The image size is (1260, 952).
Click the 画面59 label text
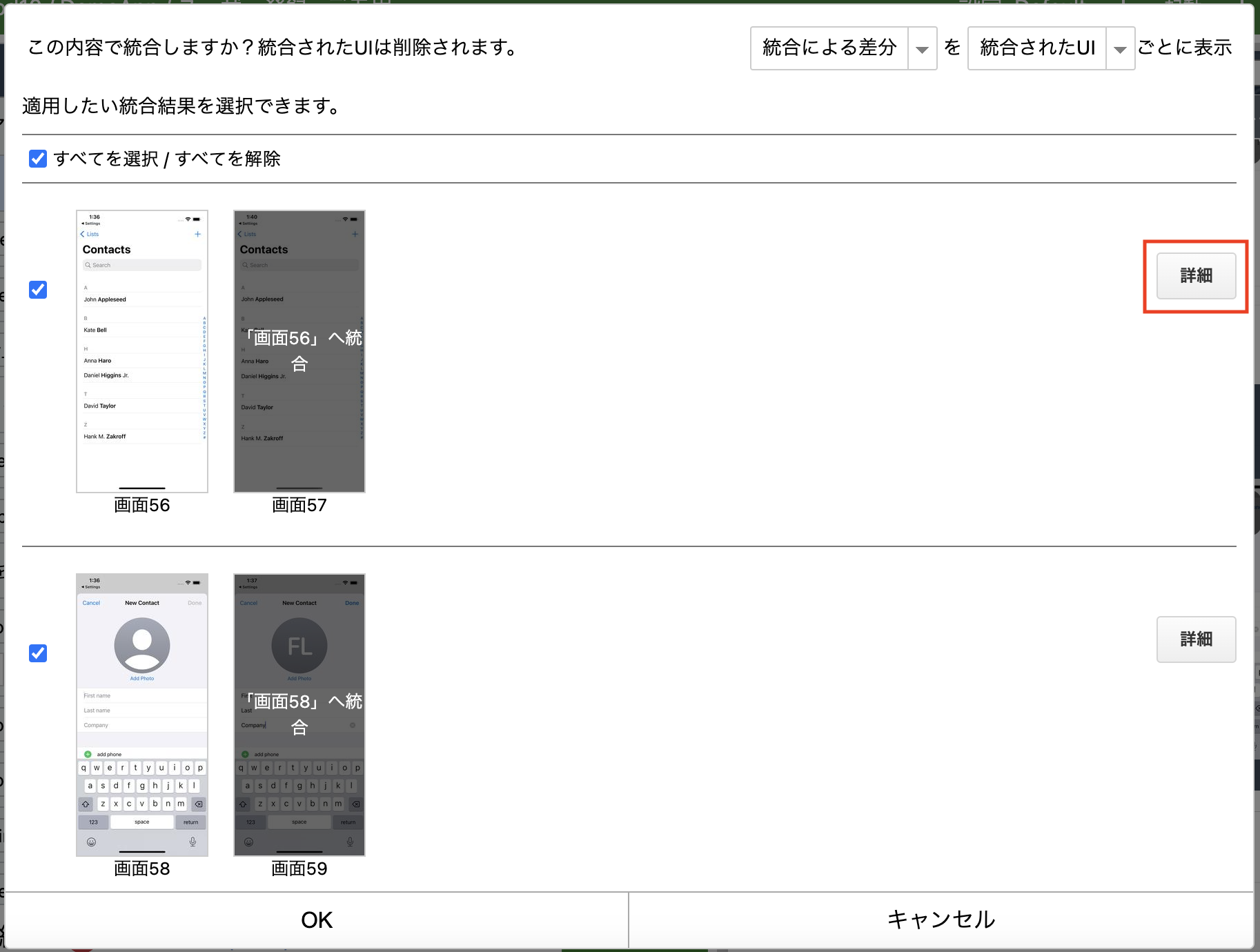click(299, 869)
